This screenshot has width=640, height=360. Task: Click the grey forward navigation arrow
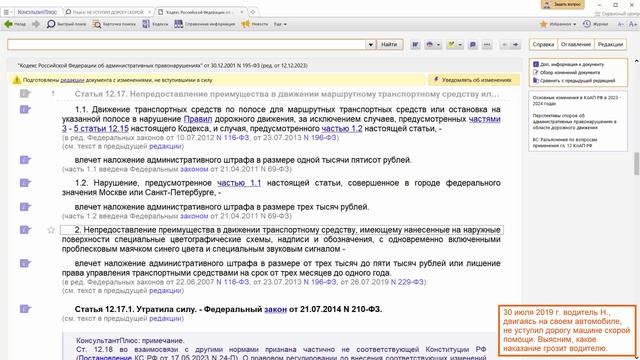[36, 24]
